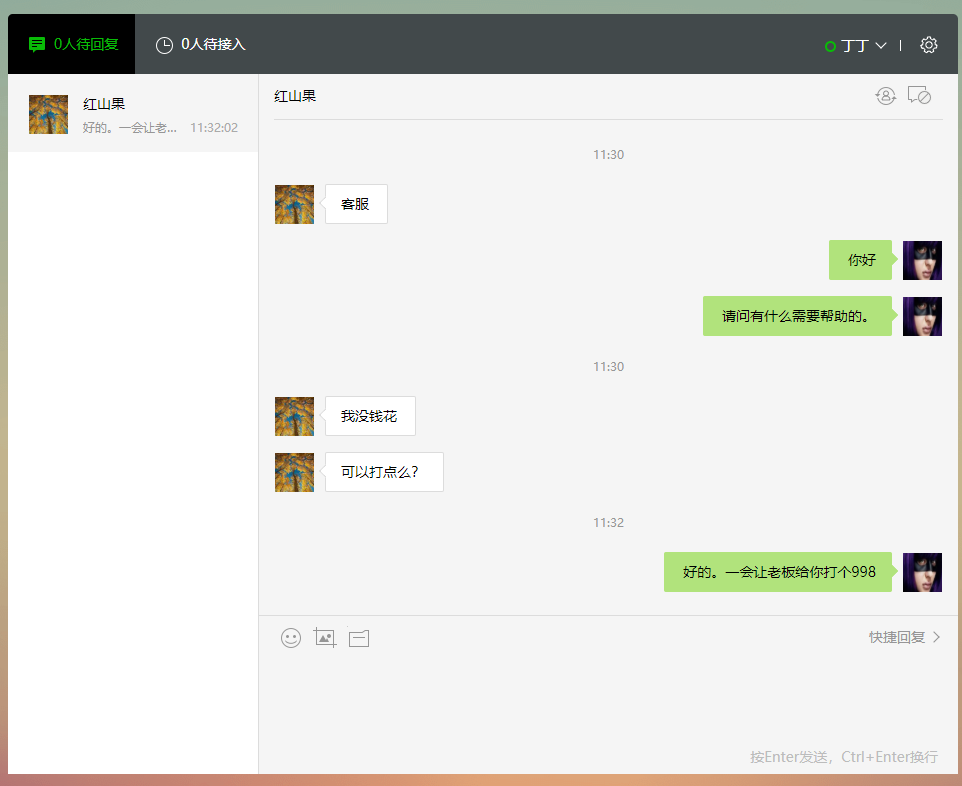Click the 11:32 timestamp in chat

(608, 523)
